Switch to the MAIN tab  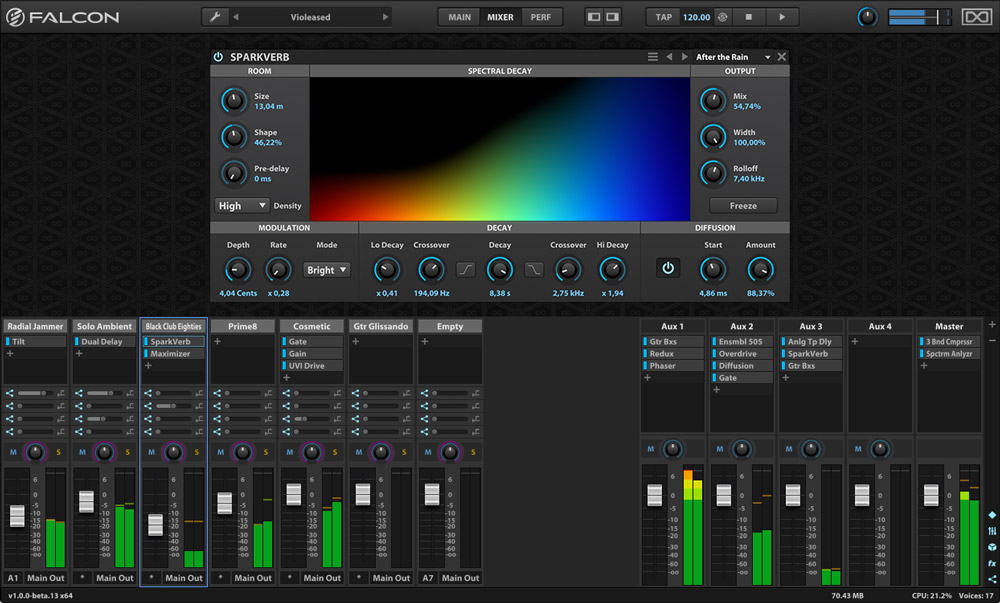pyautogui.click(x=459, y=17)
